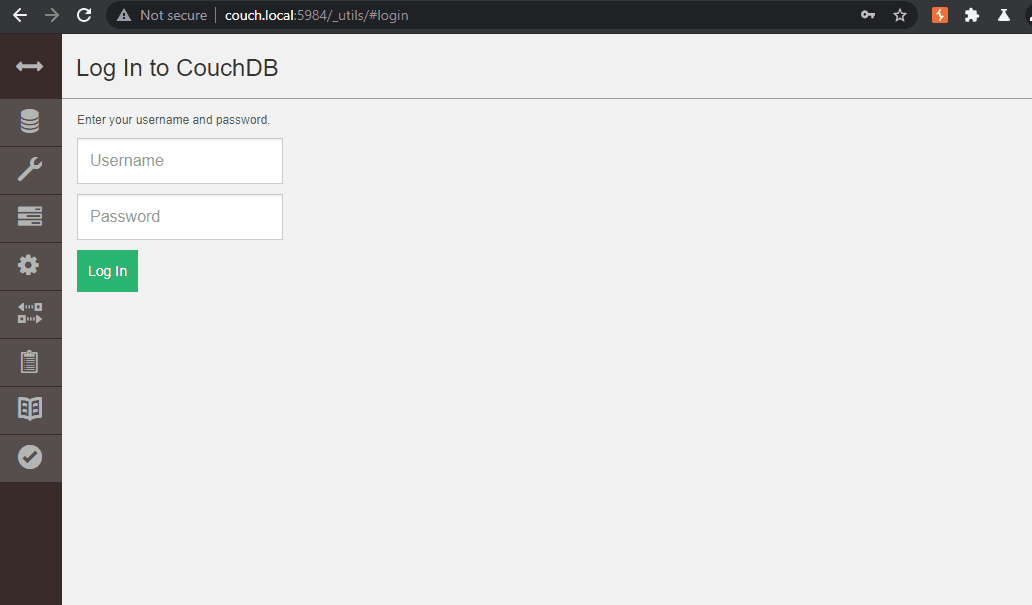1032x605 pixels.
Task: Focus the Password input field
Action: click(180, 217)
